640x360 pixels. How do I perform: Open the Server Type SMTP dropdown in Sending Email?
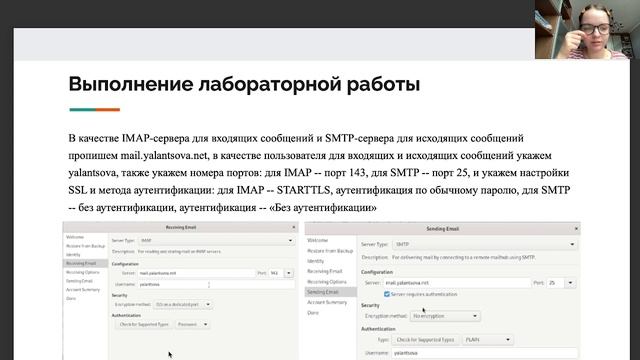[x=484, y=244]
